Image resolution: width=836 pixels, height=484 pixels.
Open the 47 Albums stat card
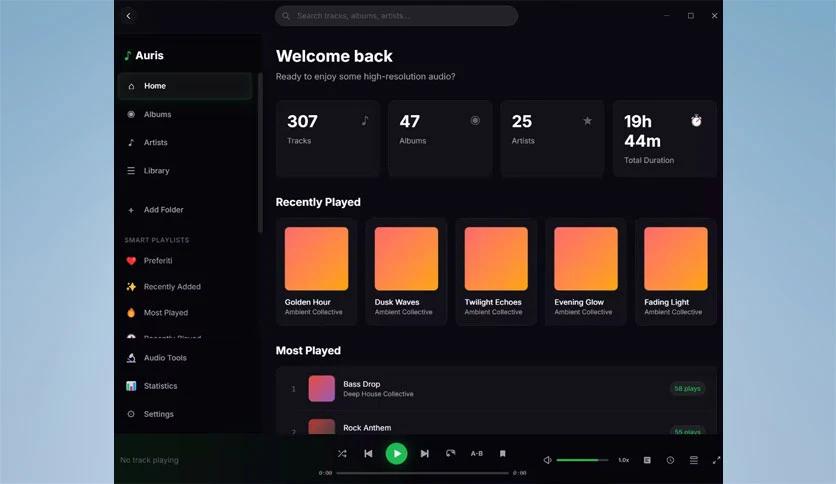[440, 138]
